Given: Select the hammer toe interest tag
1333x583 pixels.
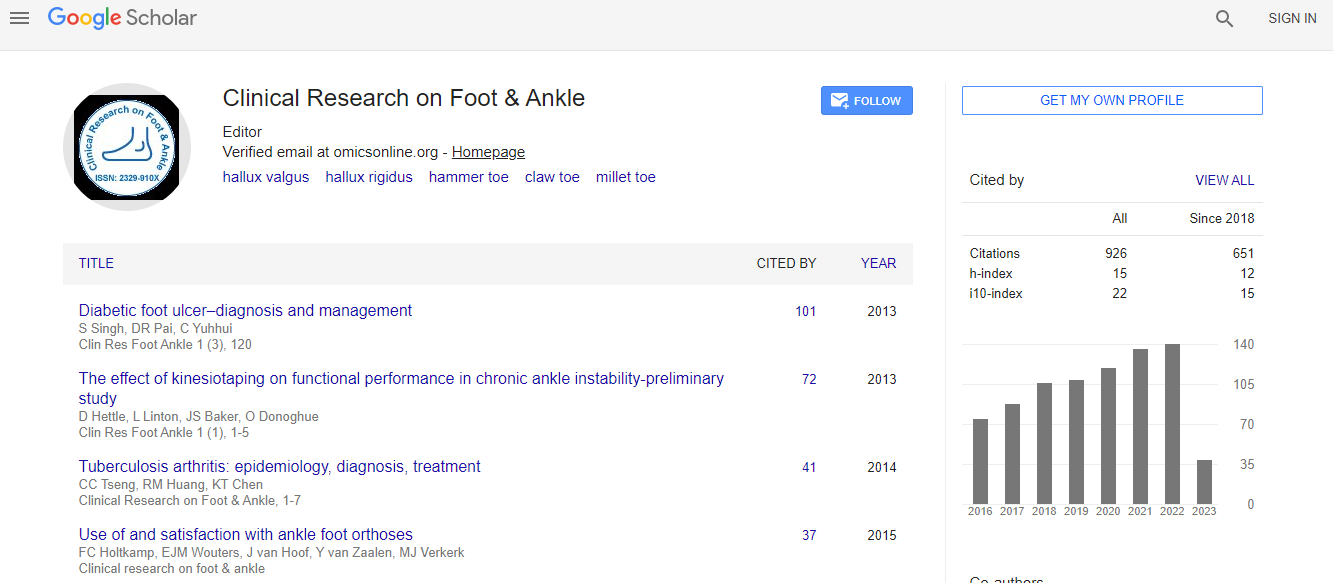Looking at the screenshot, I should pyautogui.click(x=468, y=177).
